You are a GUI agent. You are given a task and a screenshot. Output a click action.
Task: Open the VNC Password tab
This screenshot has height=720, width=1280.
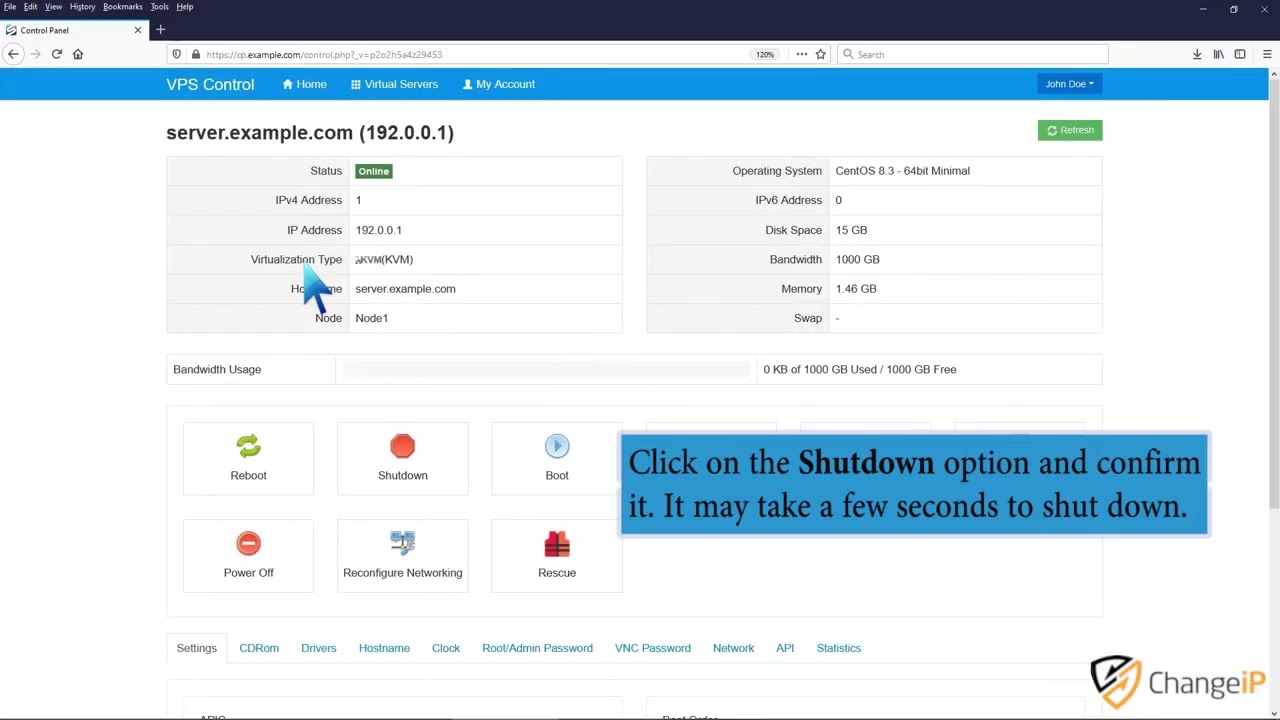652,648
